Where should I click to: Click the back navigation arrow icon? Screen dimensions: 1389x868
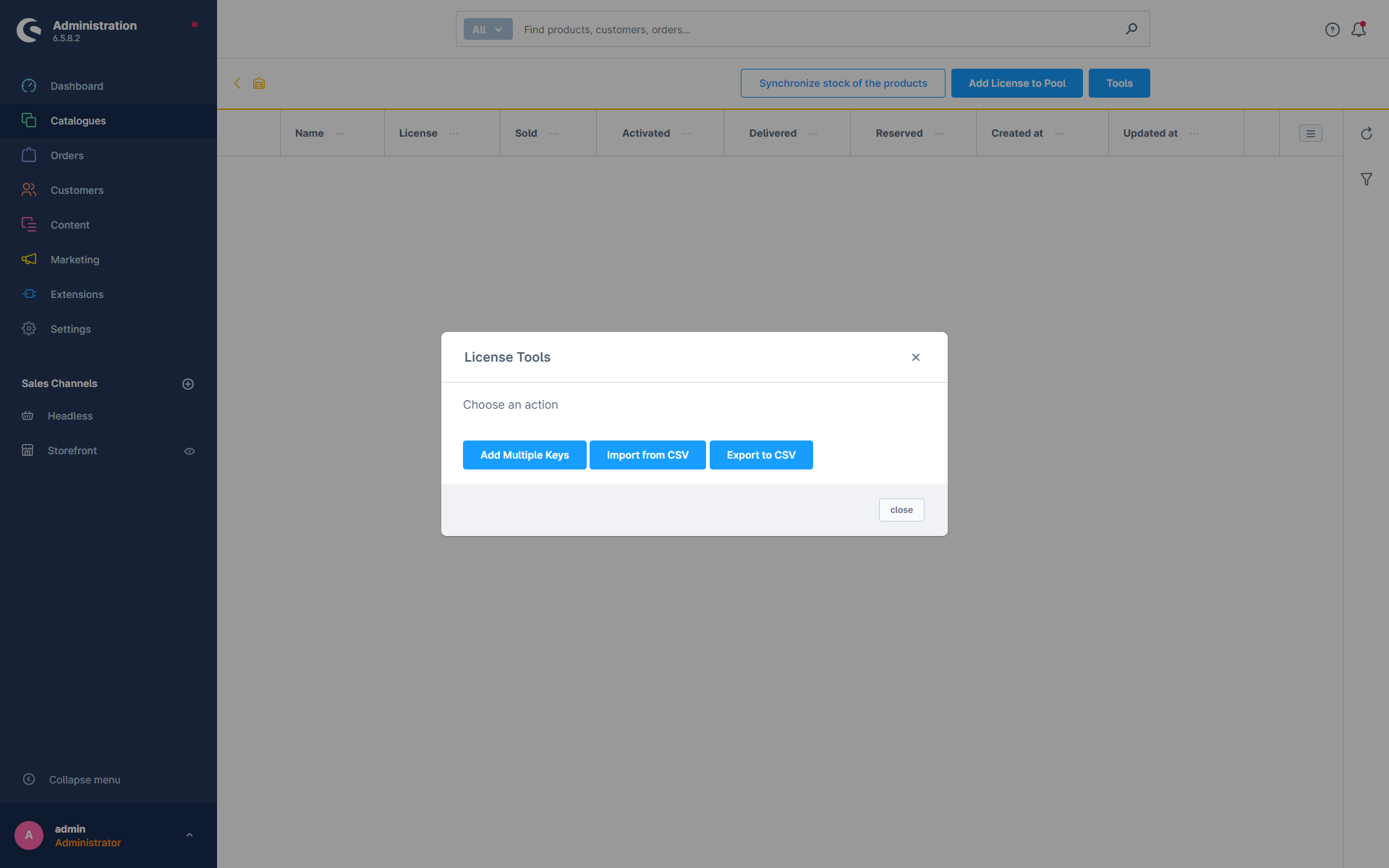237,83
